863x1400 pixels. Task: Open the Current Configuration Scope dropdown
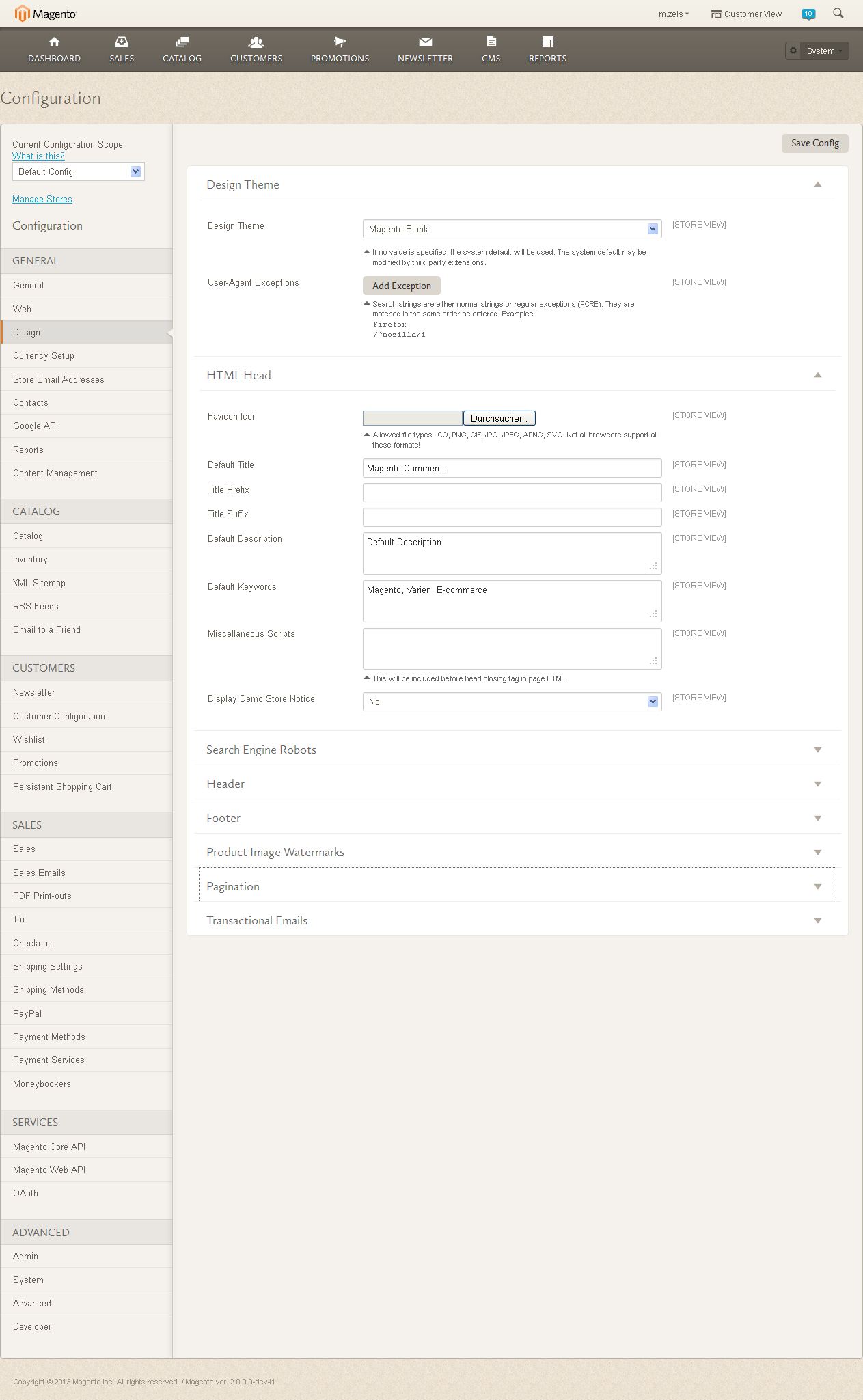pyautogui.click(x=79, y=171)
